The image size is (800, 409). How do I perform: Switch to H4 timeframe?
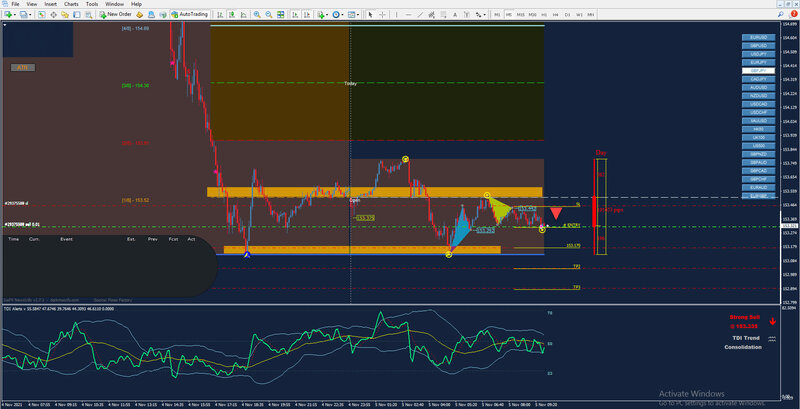click(x=556, y=15)
